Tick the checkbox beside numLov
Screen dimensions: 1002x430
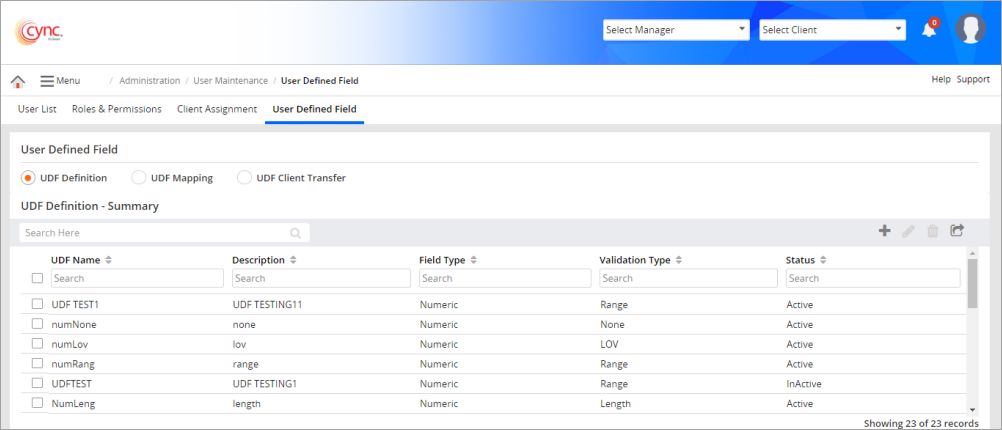pyautogui.click(x=37, y=344)
